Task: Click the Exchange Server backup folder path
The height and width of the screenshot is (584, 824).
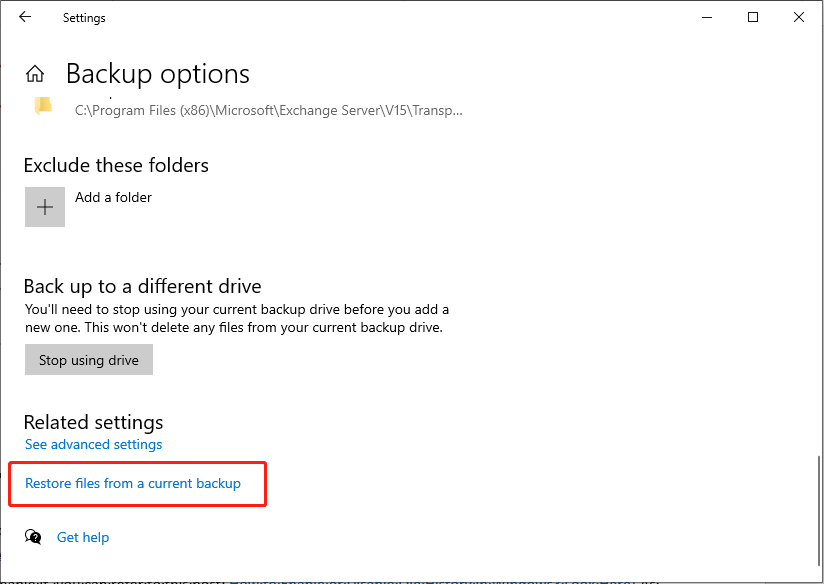Action: click(x=270, y=110)
